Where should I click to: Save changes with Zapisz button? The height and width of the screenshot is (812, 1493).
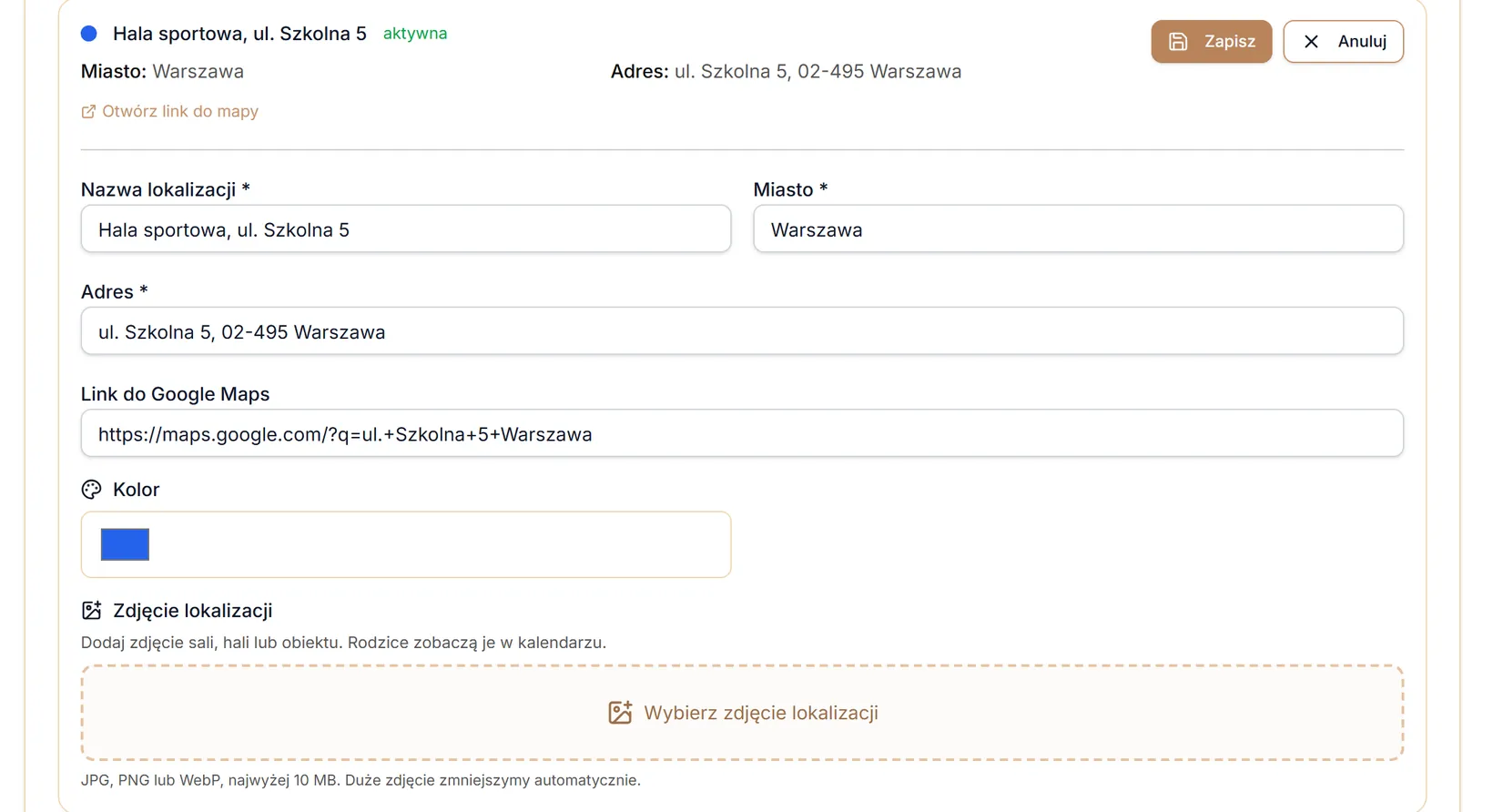[1211, 42]
